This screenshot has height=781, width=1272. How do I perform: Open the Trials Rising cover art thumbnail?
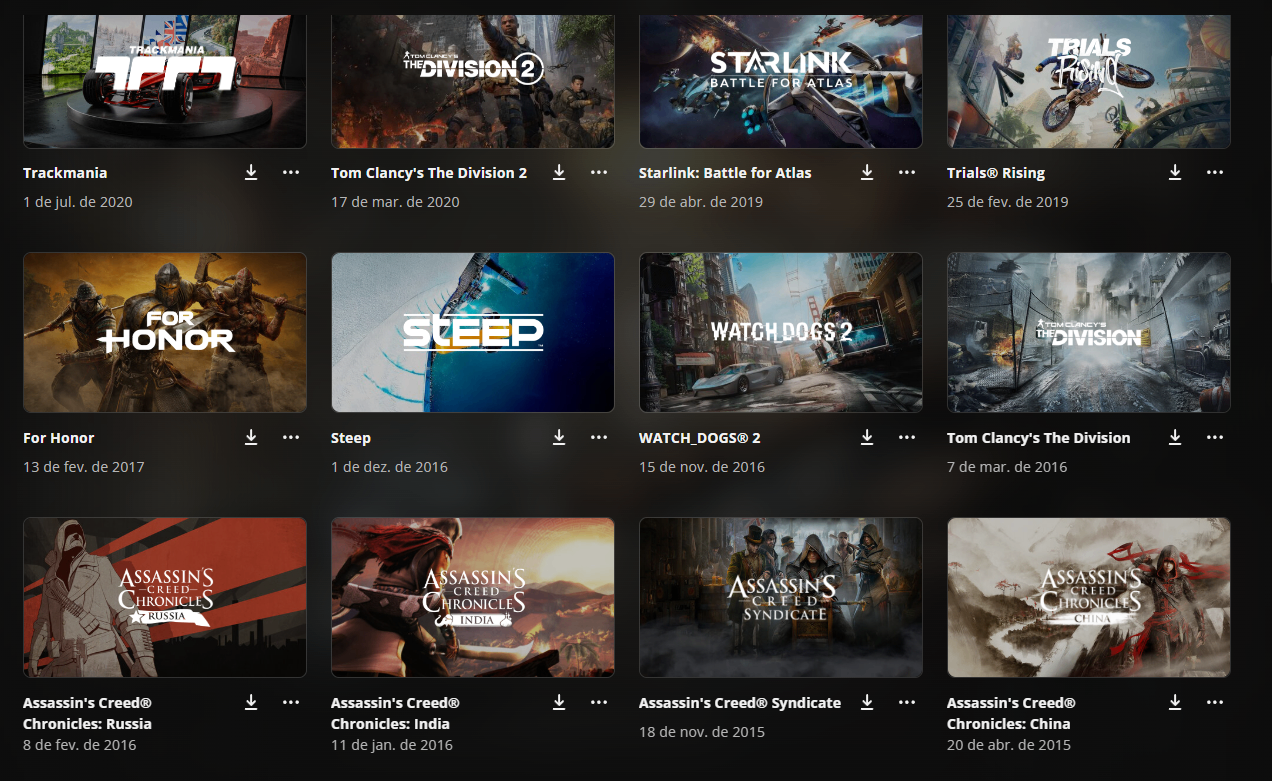pos(1089,81)
